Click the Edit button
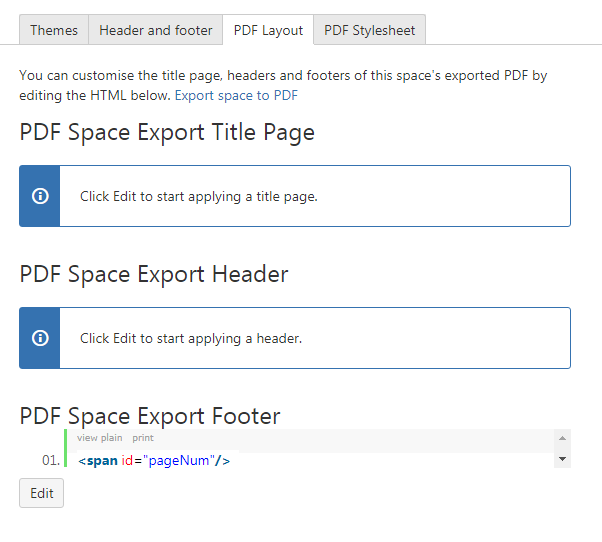602x542 pixels. click(x=41, y=493)
